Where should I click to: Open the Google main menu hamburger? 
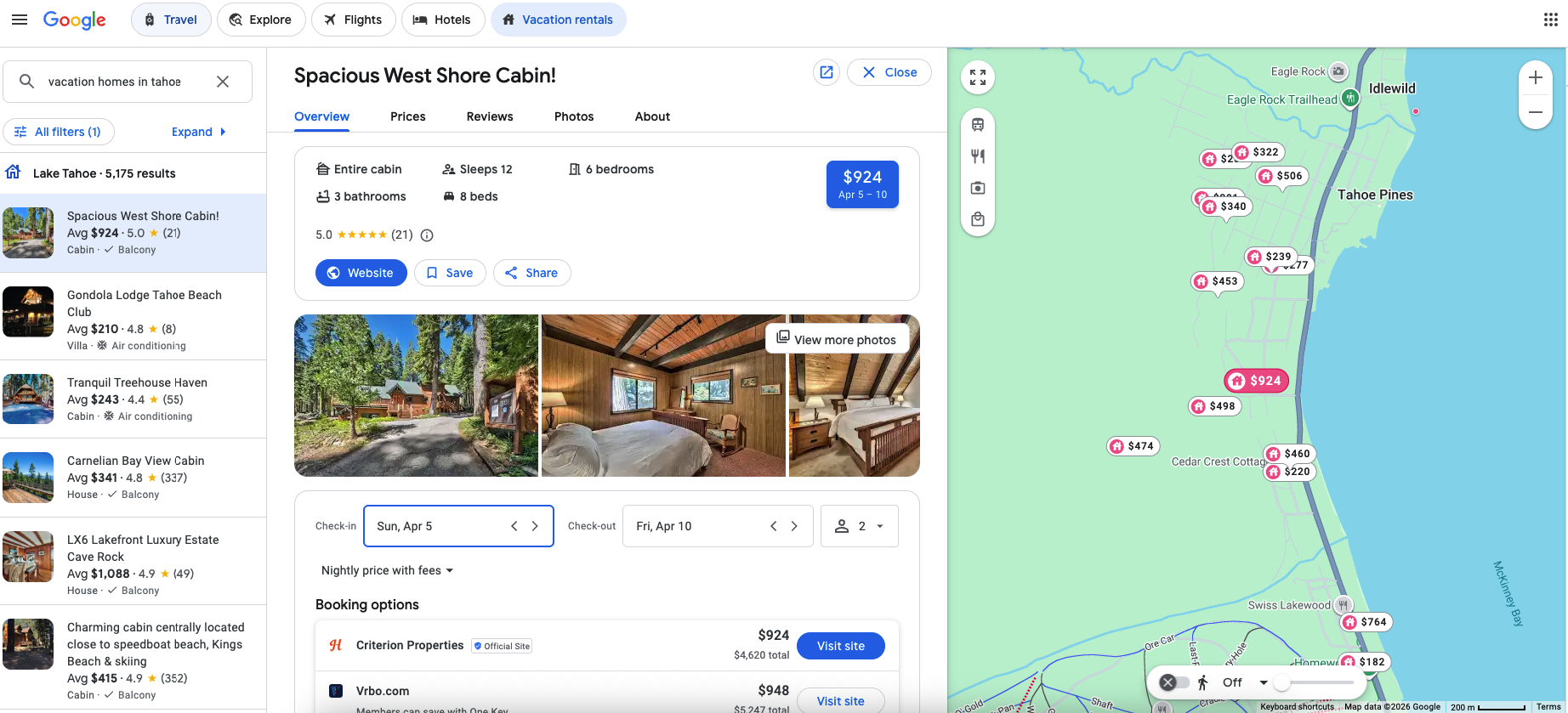[20, 20]
